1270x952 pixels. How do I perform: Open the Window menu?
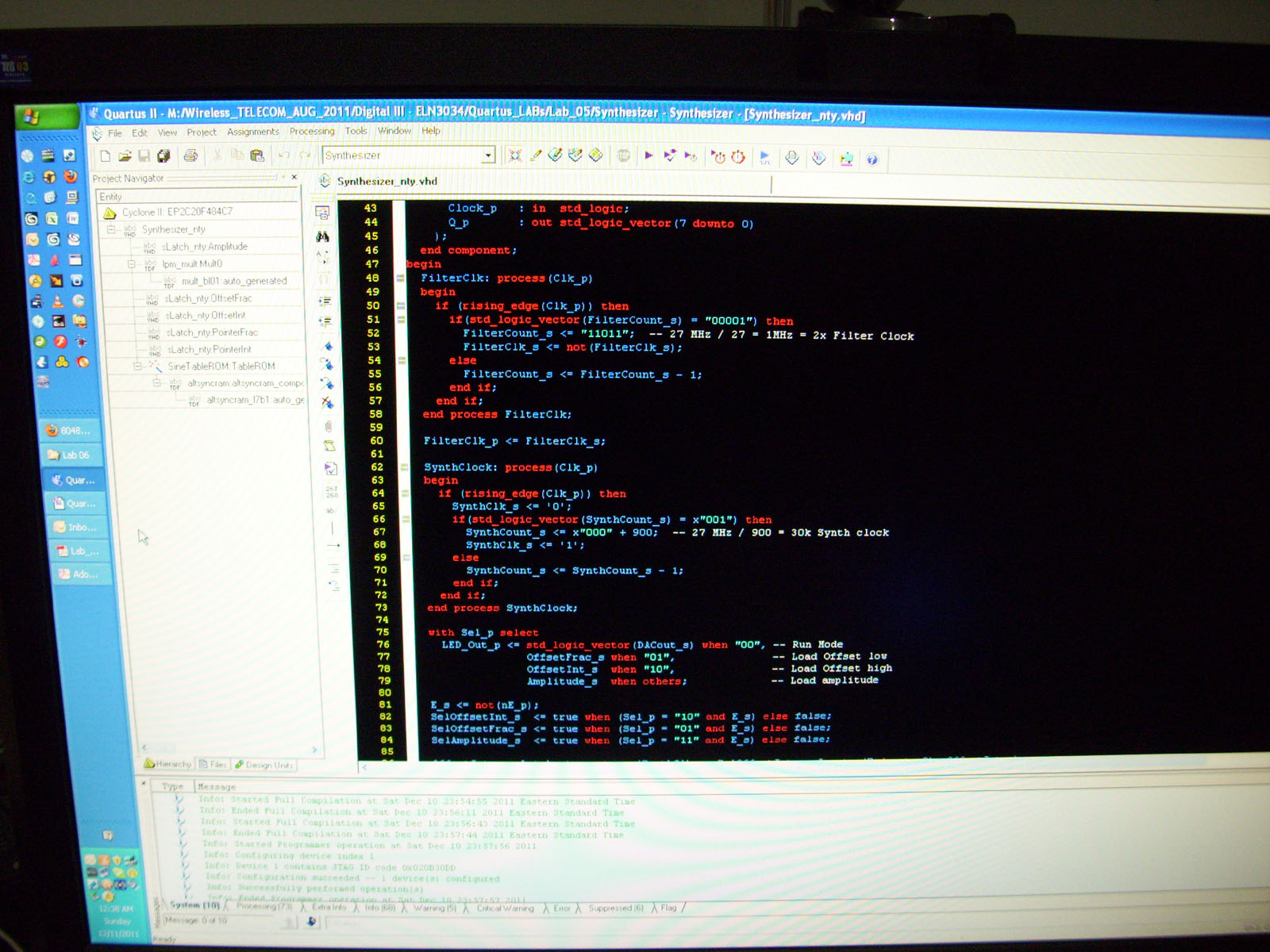tap(394, 131)
